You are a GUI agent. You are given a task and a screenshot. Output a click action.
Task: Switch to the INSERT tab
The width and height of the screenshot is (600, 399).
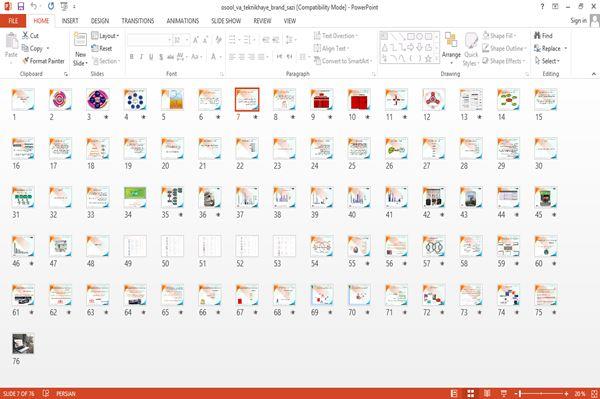click(70, 21)
